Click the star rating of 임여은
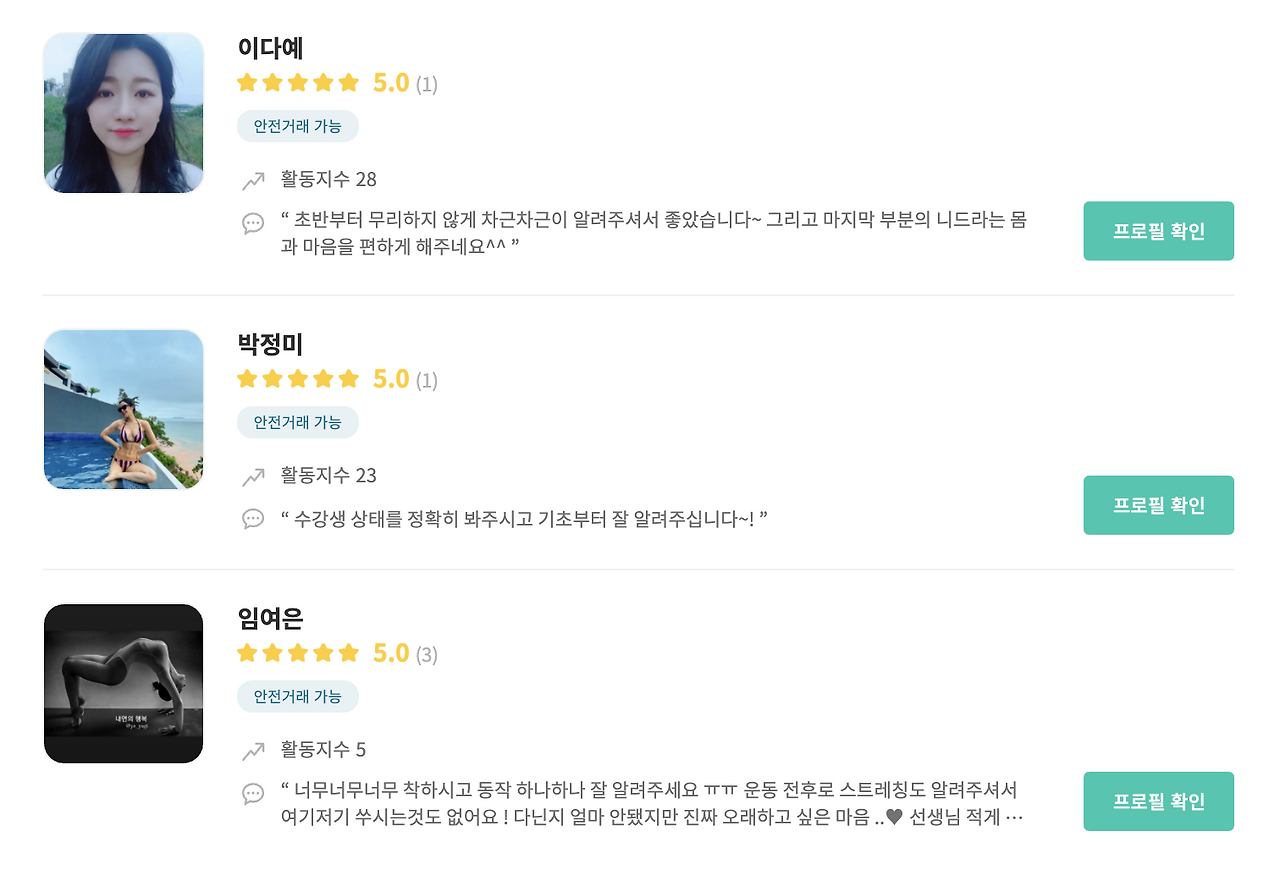The image size is (1280, 875). (x=298, y=654)
